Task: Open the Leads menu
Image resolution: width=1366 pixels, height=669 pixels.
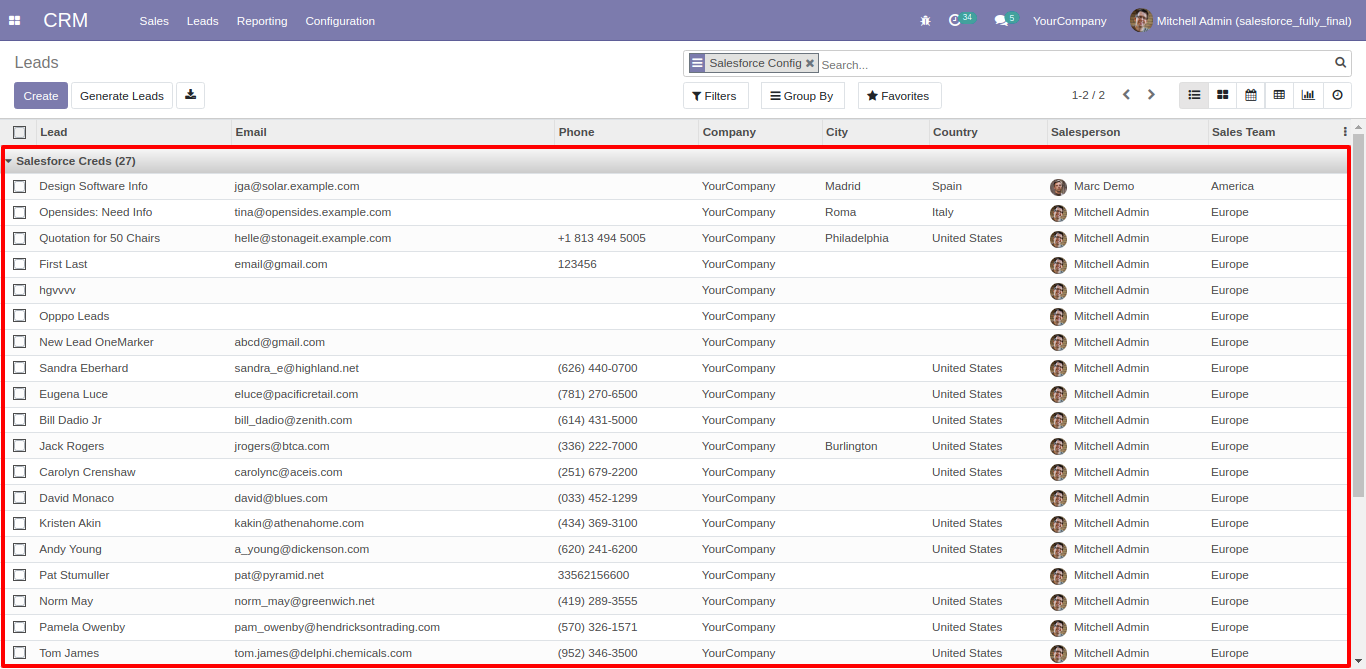Action: [203, 21]
